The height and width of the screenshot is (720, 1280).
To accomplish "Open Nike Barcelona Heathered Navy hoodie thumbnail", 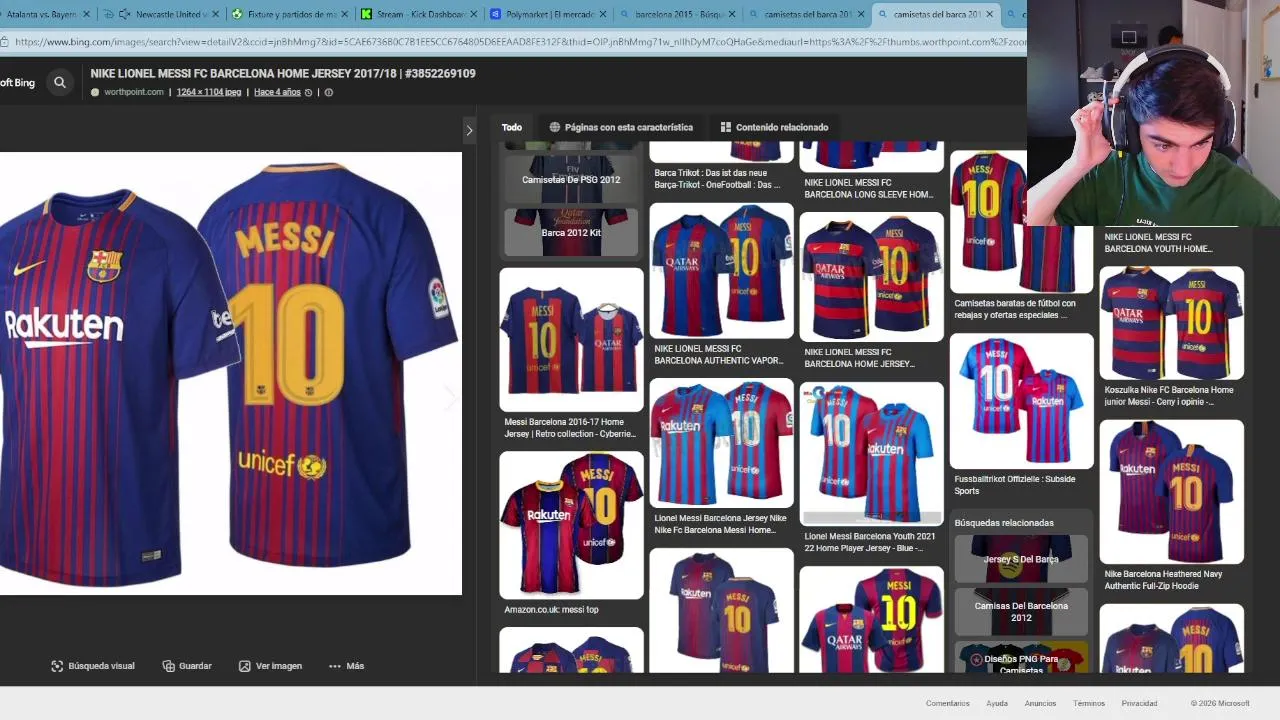I will coord(1171,492).
